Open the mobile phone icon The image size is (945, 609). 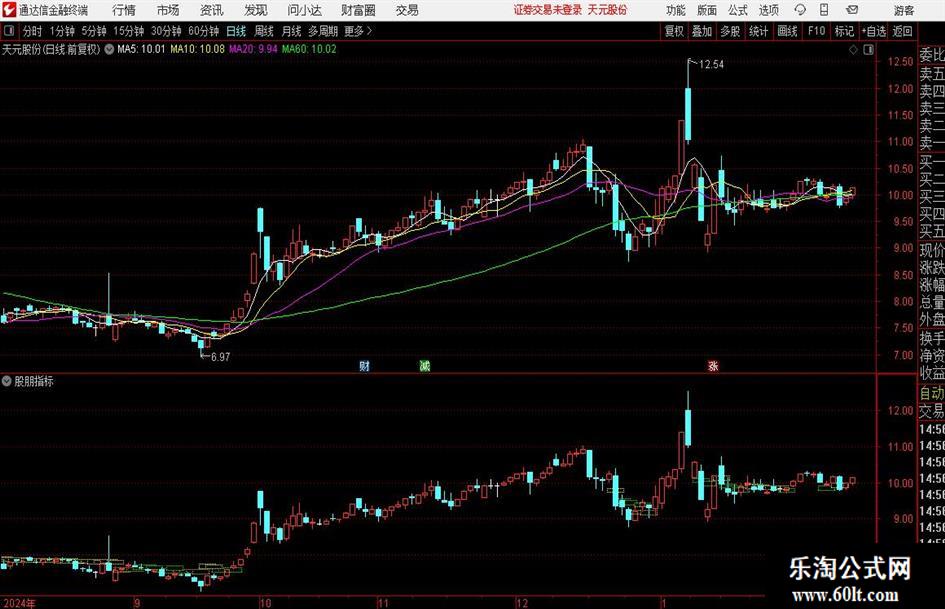point(824,10)
